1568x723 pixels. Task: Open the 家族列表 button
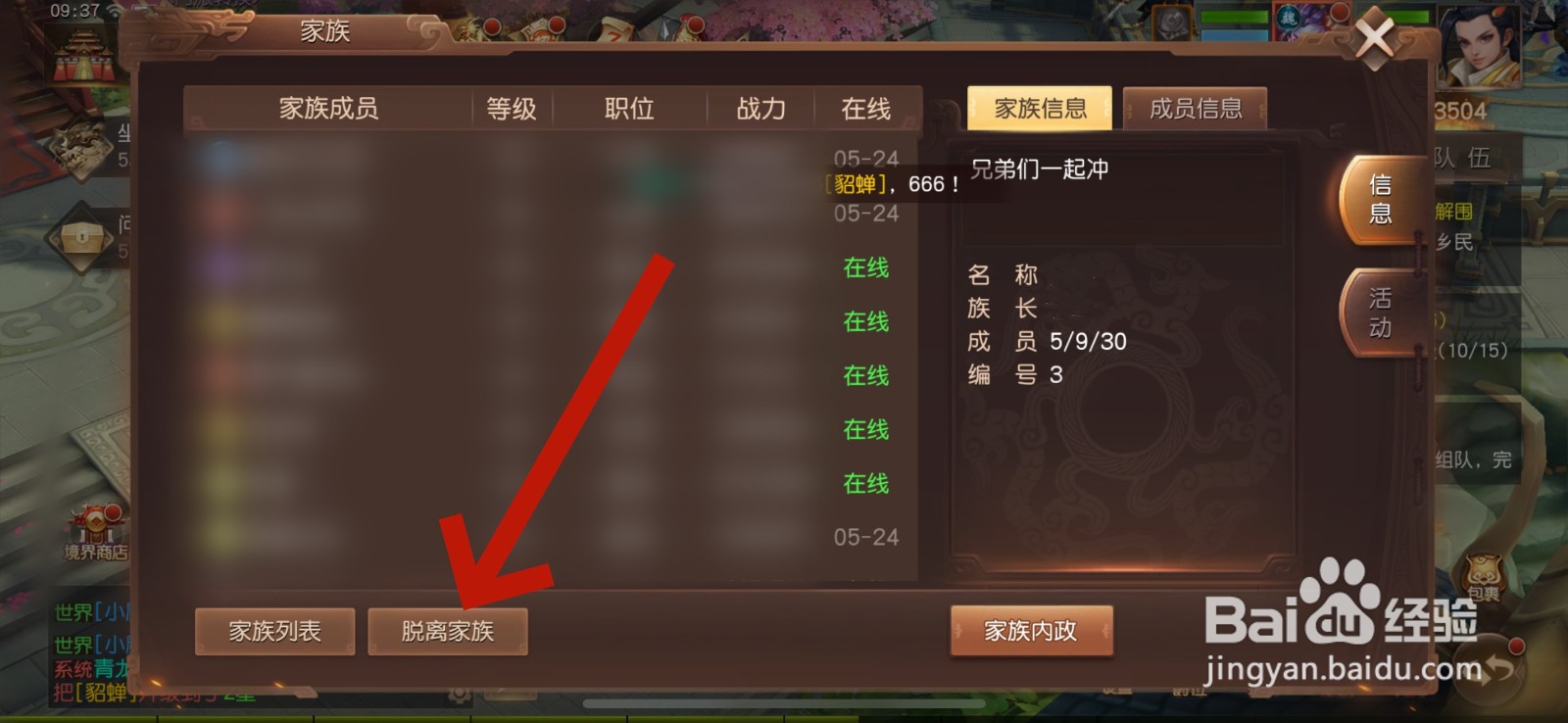(x=275, y=631)
